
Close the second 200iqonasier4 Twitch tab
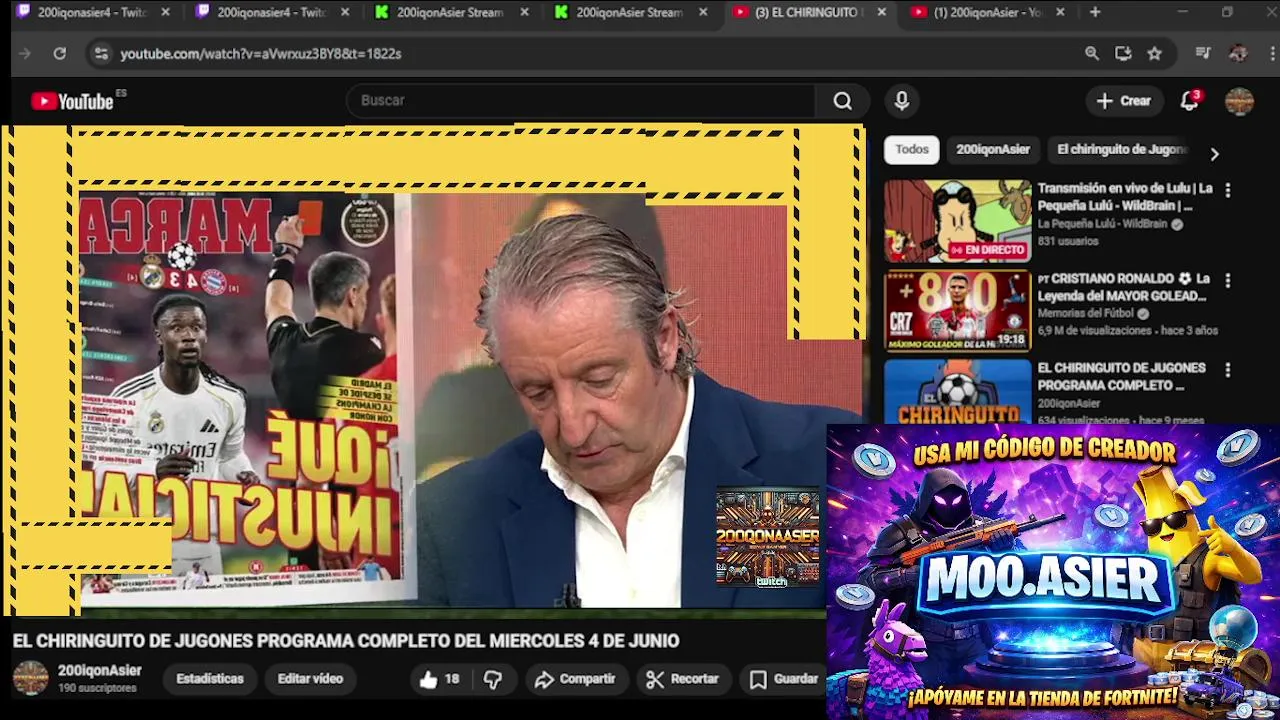pos(345,12)
